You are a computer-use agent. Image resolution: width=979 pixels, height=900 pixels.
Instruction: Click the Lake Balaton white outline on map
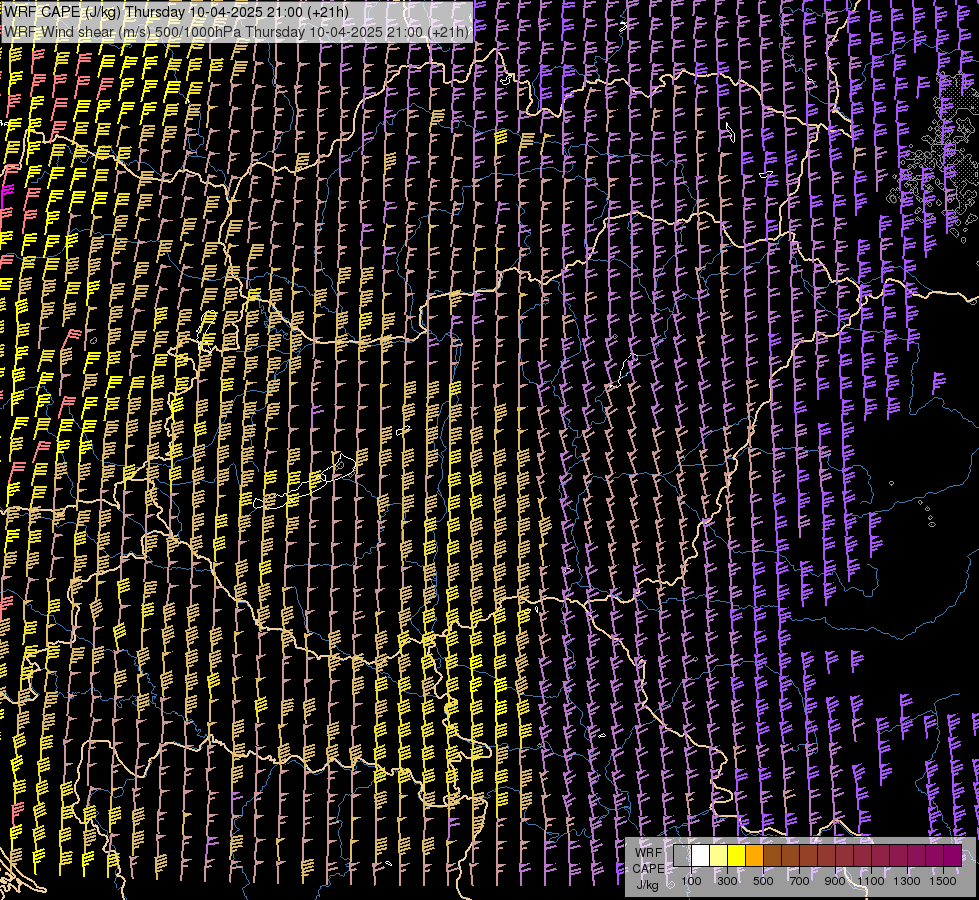[305, 482]
